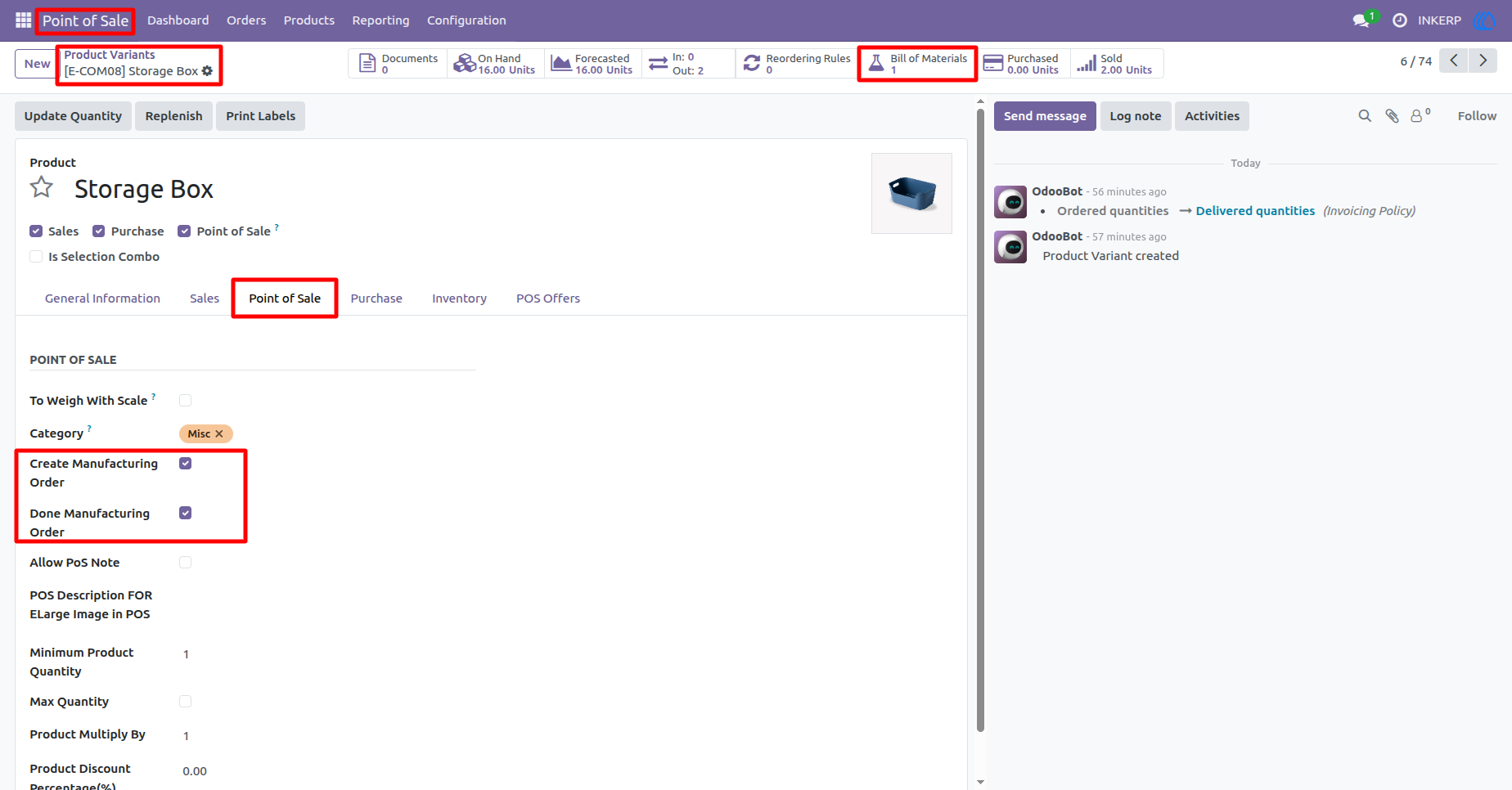The height and width of the screenshot is (790, 1512).
Task: Open the Configuration menu
Action: (466, 20)
